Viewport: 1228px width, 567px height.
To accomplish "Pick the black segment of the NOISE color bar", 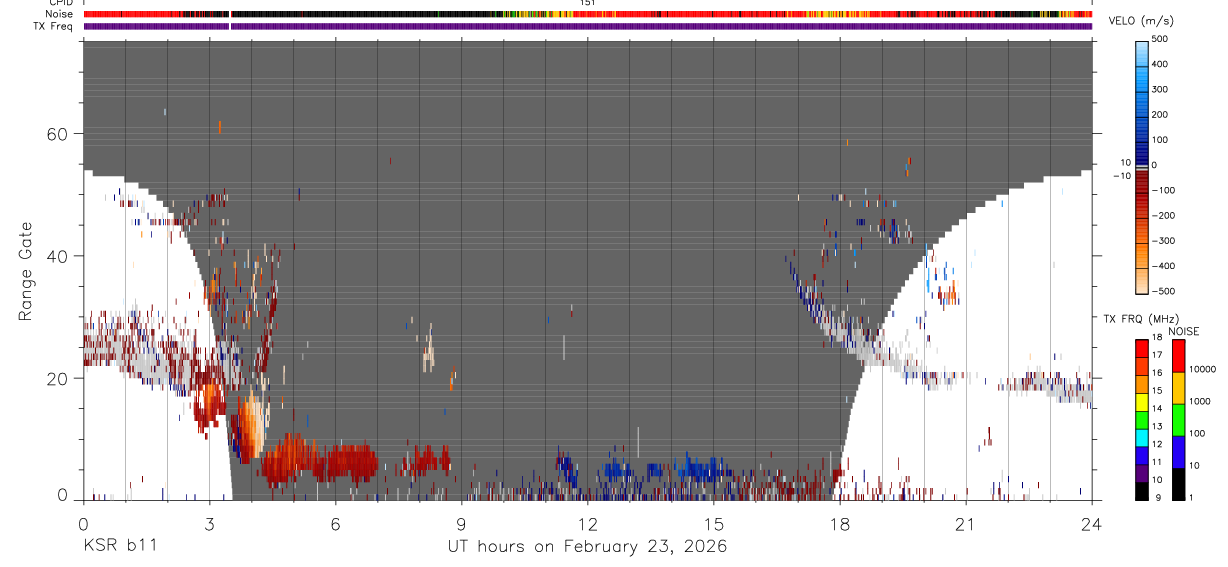I will (x=1177, y=482).
